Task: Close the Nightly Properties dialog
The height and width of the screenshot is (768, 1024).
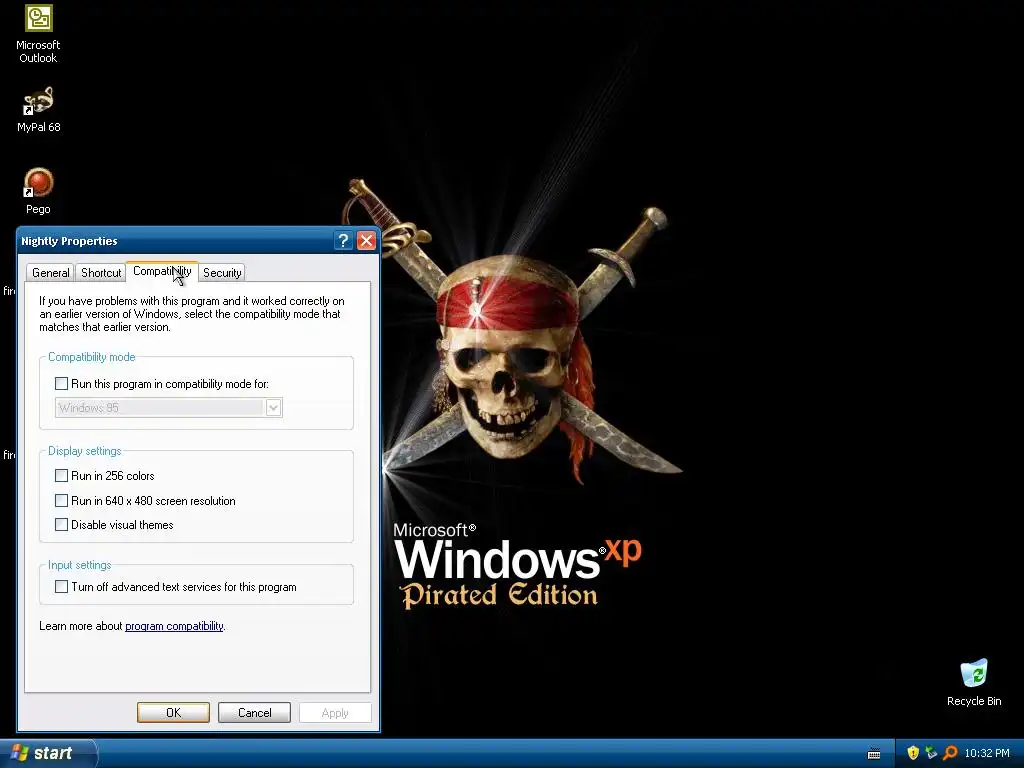Action: click(x=366, y=241)
